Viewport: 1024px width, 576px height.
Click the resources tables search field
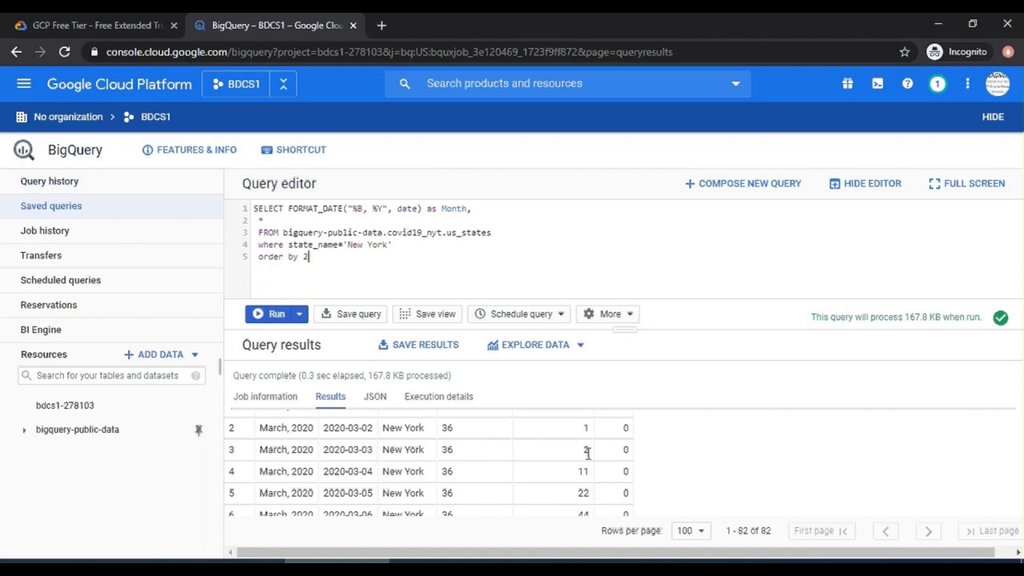tap(112, 376)
